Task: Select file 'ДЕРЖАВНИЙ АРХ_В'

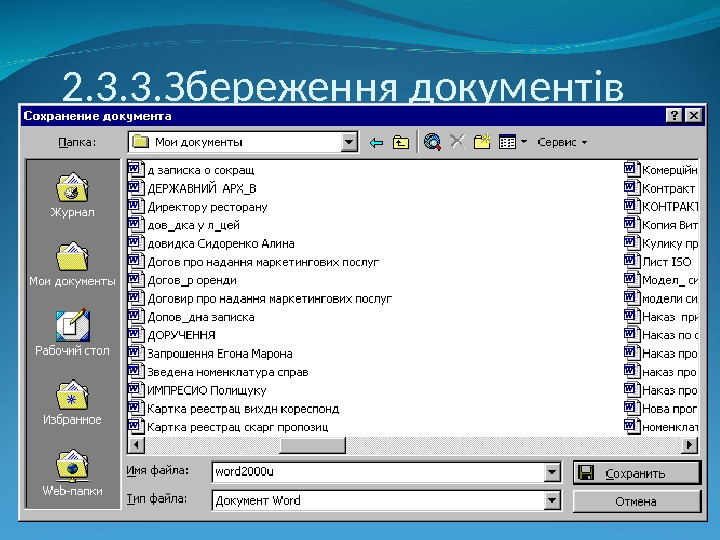Action: click(202, 189)
